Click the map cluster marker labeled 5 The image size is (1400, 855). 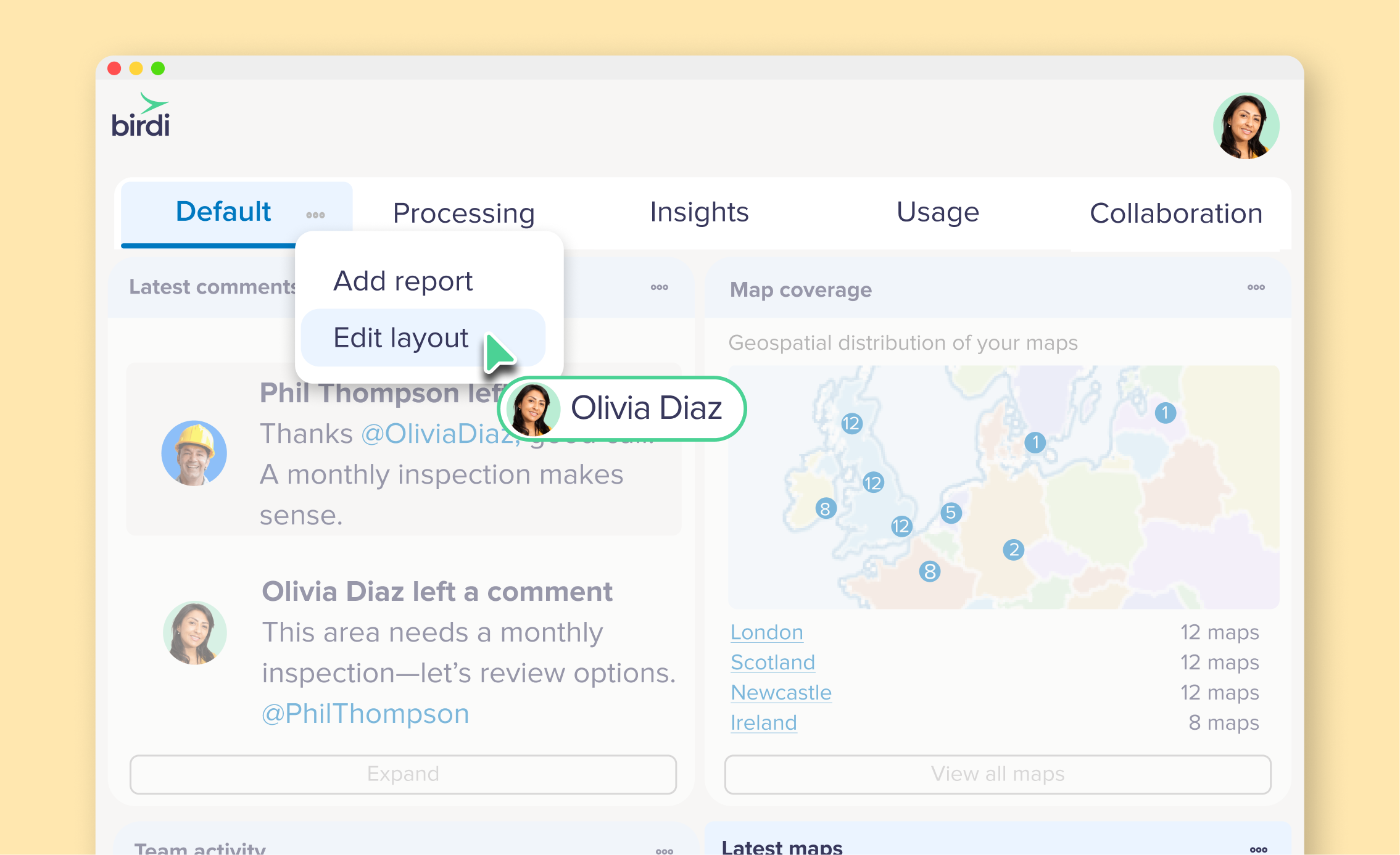click(951, 513)
